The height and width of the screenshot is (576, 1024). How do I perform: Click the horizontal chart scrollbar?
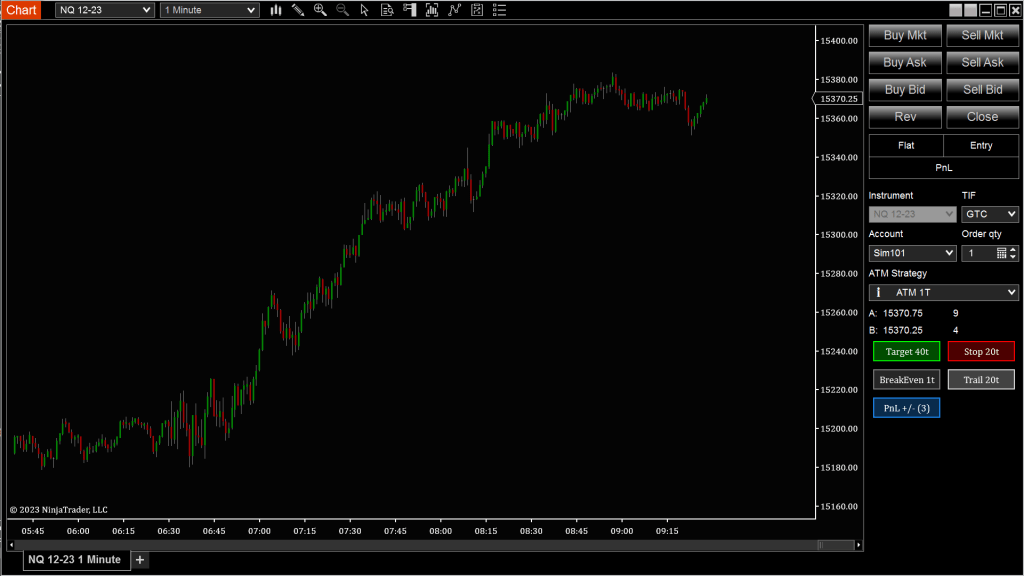tap(430, 546)
